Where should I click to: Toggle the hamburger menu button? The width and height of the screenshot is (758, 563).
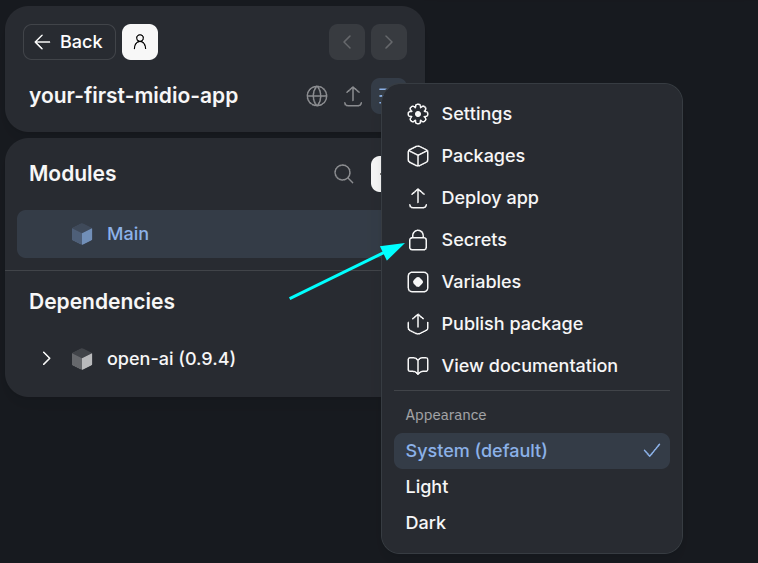(380, 96)
